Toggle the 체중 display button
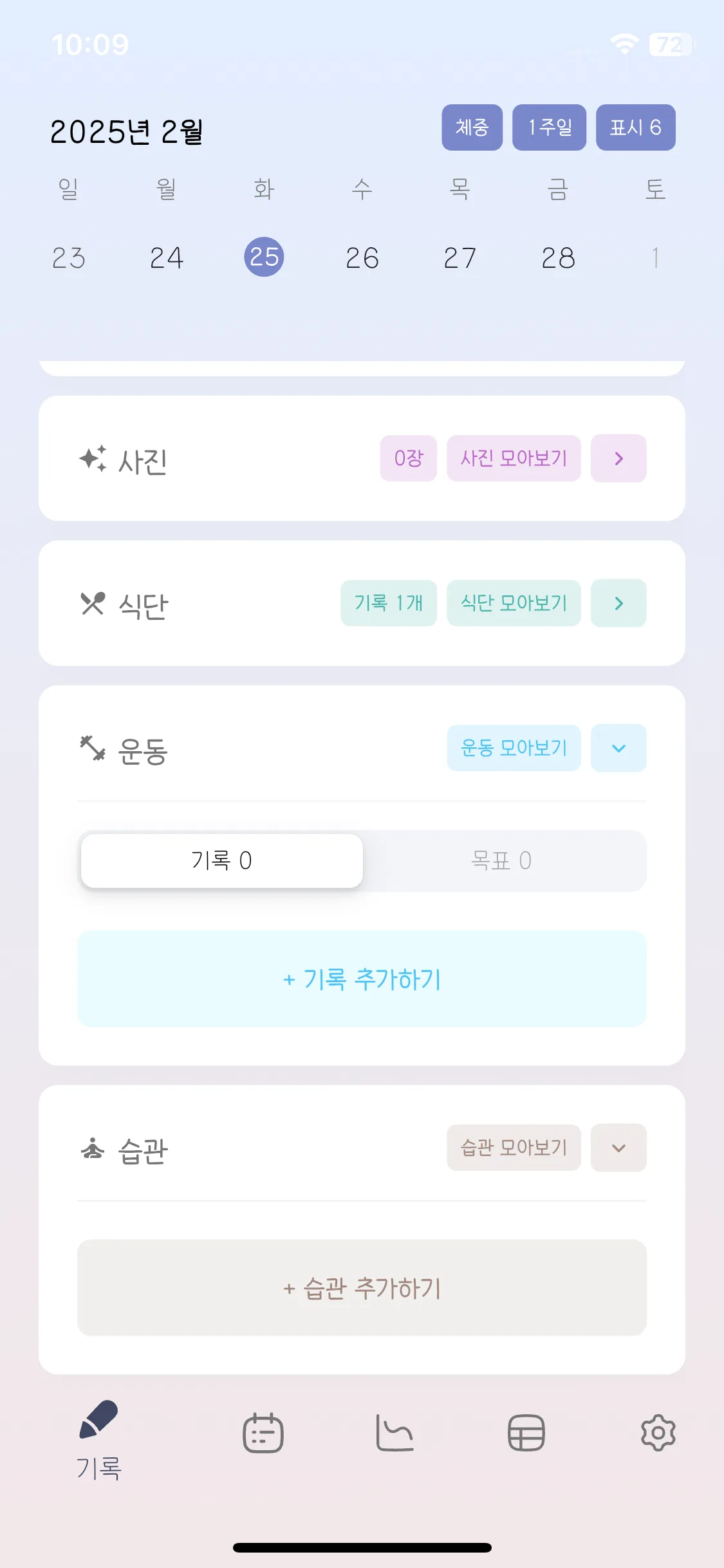 [x=472, y=127]
